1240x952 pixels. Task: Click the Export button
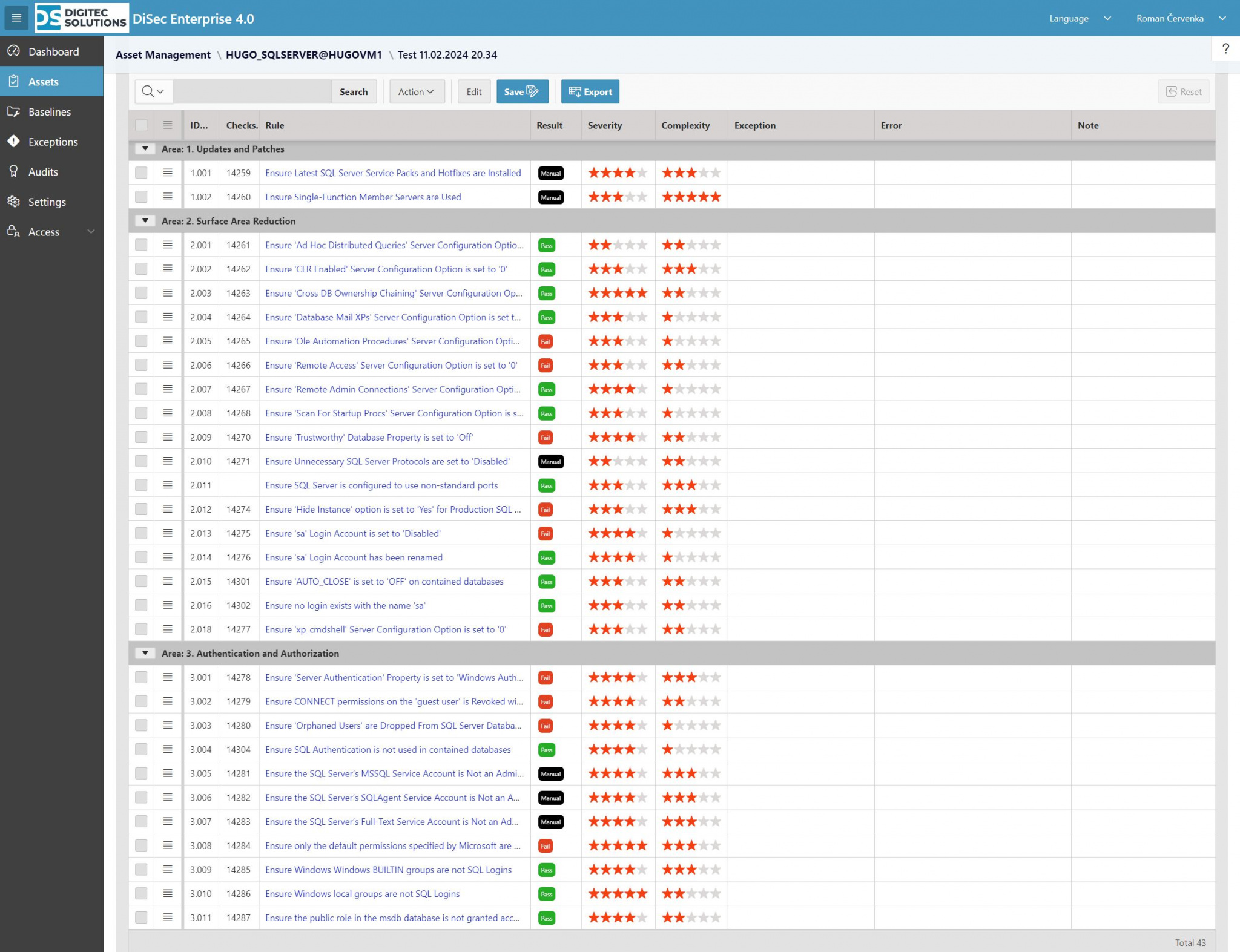(590, 92)
